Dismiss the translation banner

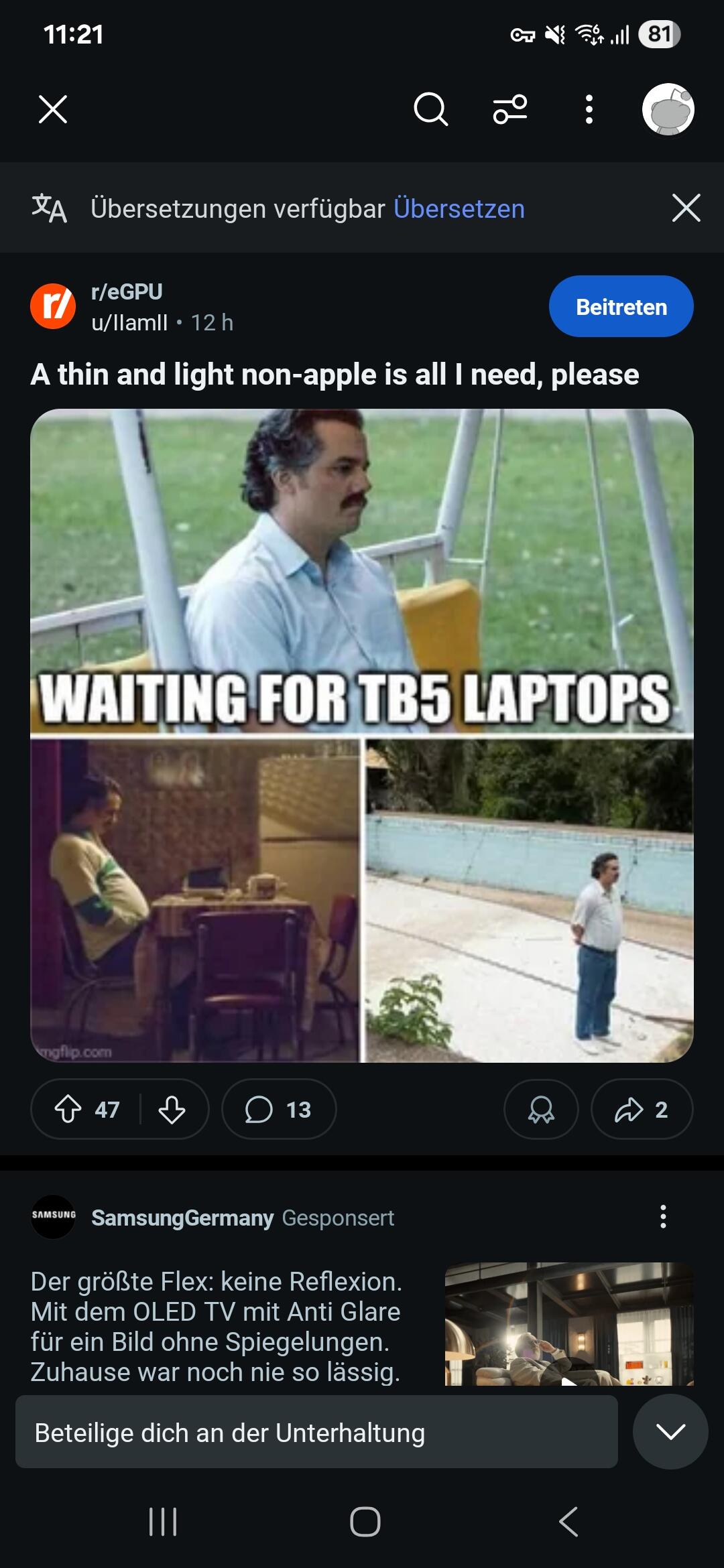686,208
